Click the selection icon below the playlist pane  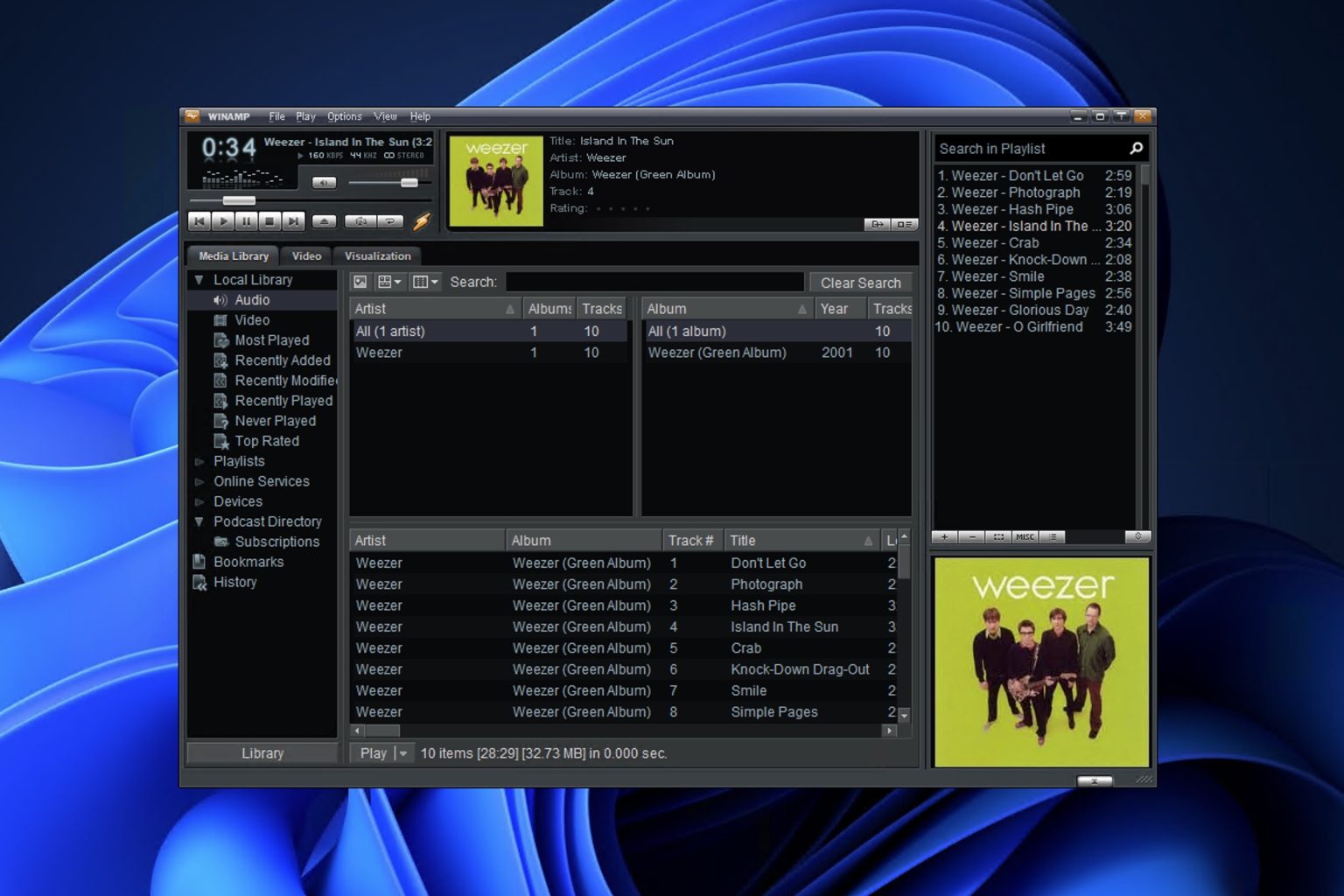point(998,536)
